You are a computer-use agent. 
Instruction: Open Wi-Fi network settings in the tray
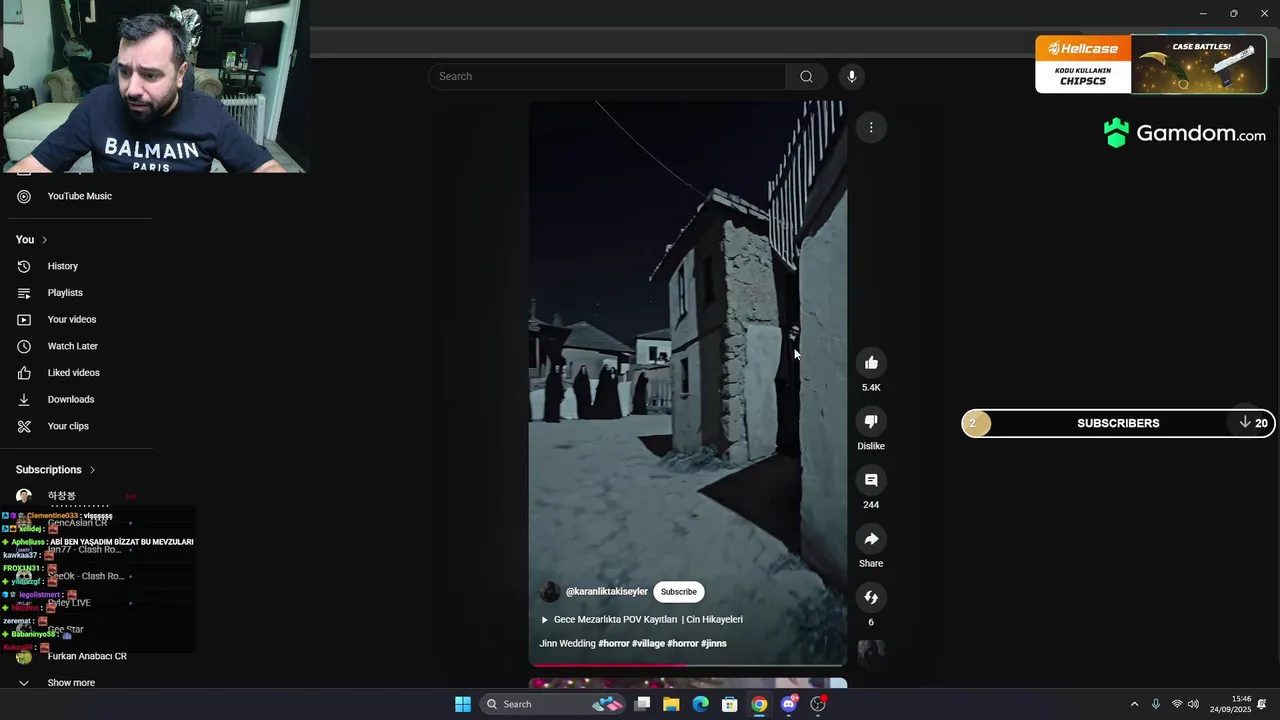pos(1177,704)
